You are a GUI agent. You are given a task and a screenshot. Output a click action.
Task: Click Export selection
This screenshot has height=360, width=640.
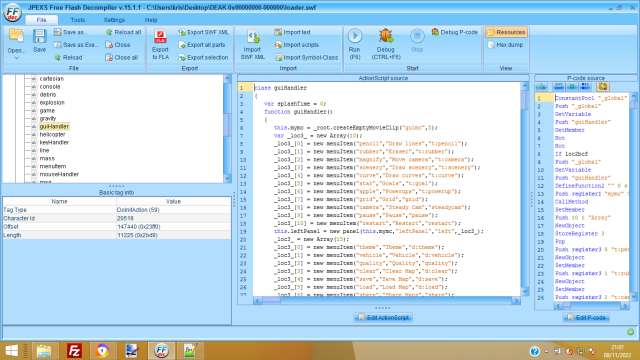click(x=203, y=58)
